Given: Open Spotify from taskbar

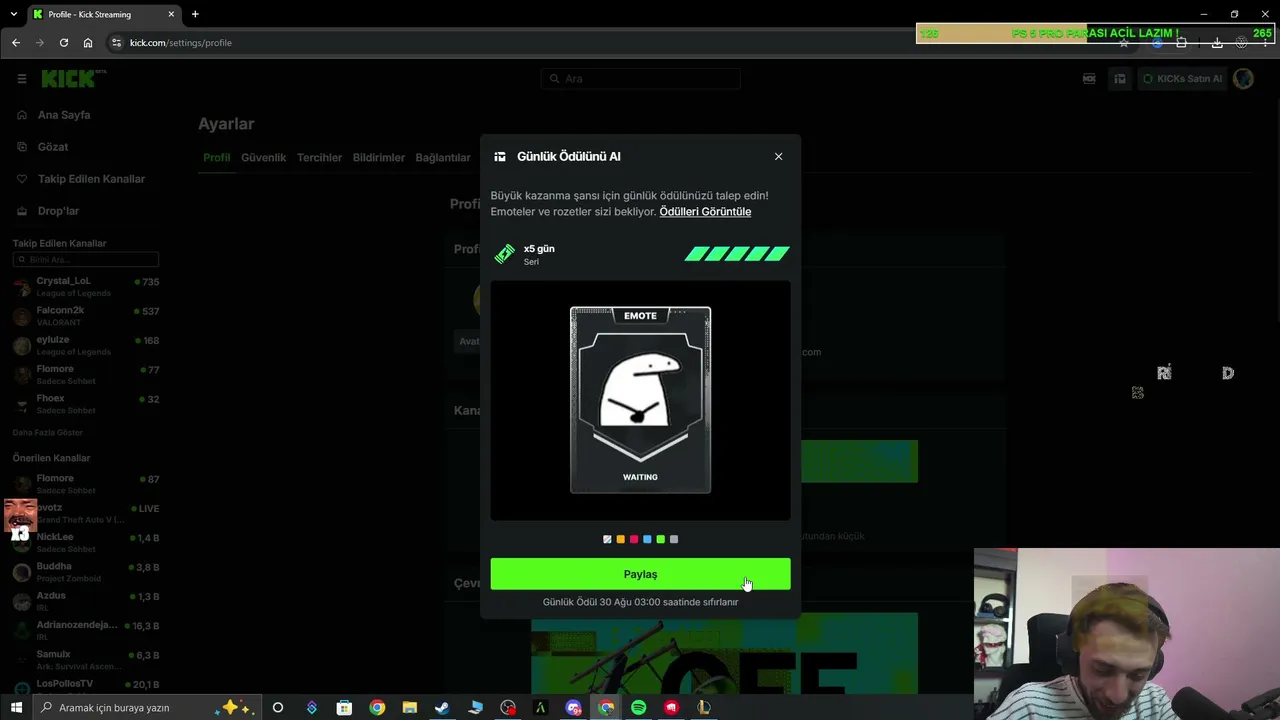Looking at the screenshot, I should coord(638,708).
